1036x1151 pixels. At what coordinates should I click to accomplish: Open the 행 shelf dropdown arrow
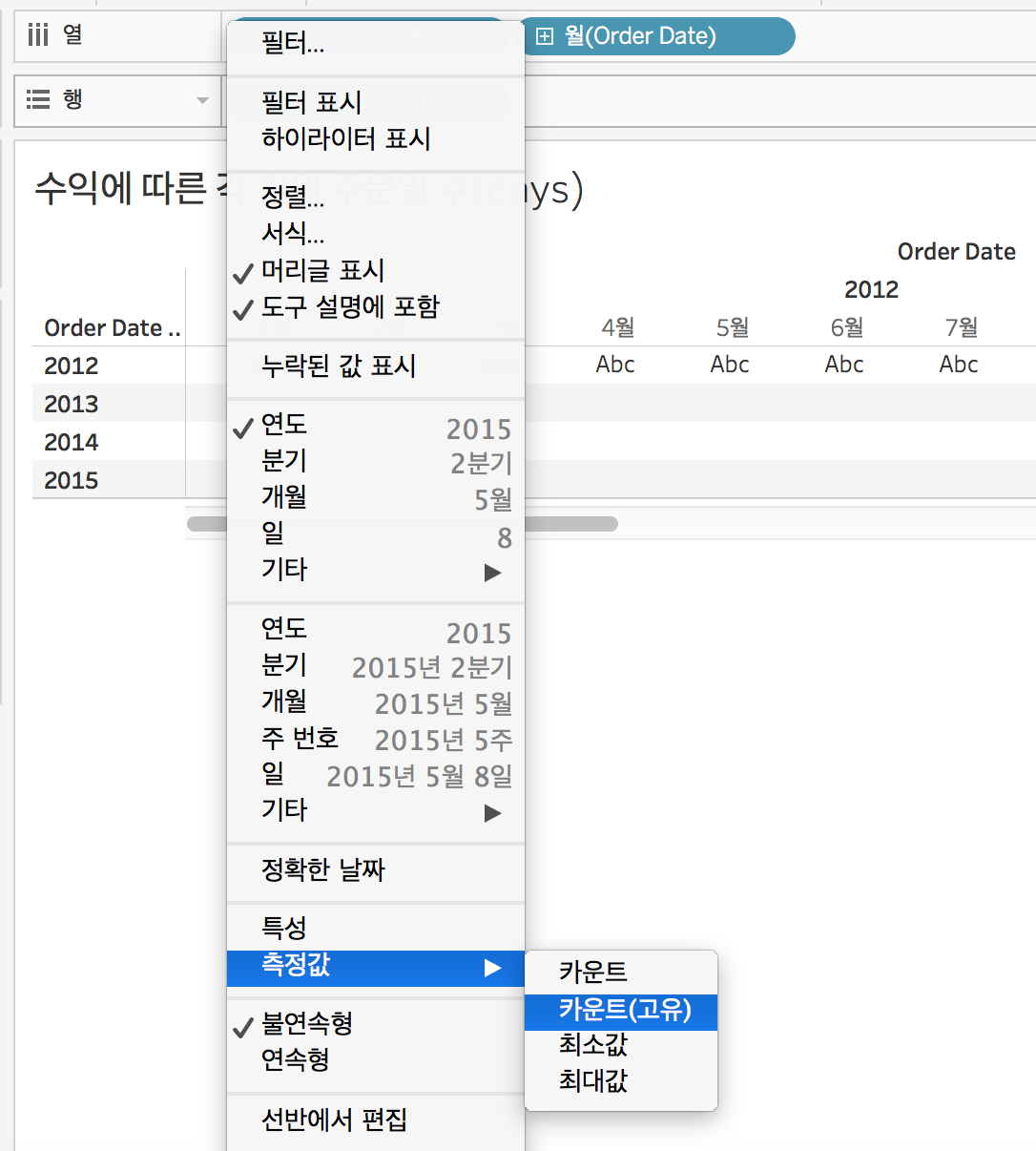[202, 100]
